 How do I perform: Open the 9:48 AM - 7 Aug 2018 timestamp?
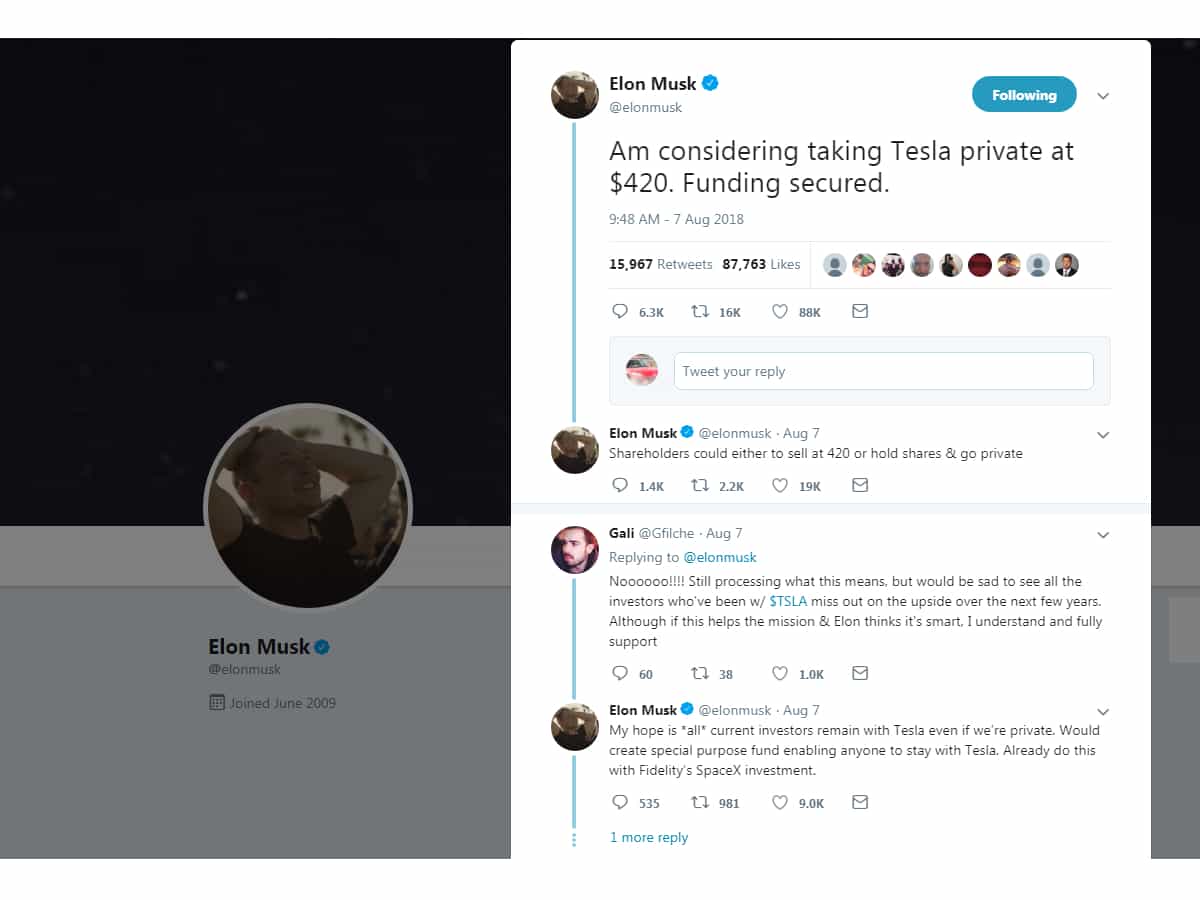[x=676, y=219]
